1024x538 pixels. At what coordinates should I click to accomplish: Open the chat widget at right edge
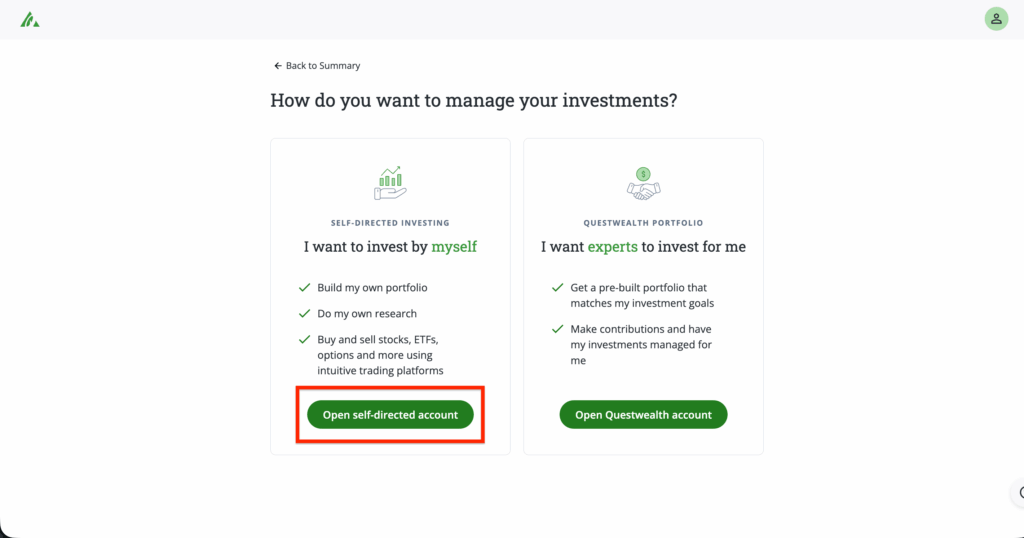tap(1018, 492)
